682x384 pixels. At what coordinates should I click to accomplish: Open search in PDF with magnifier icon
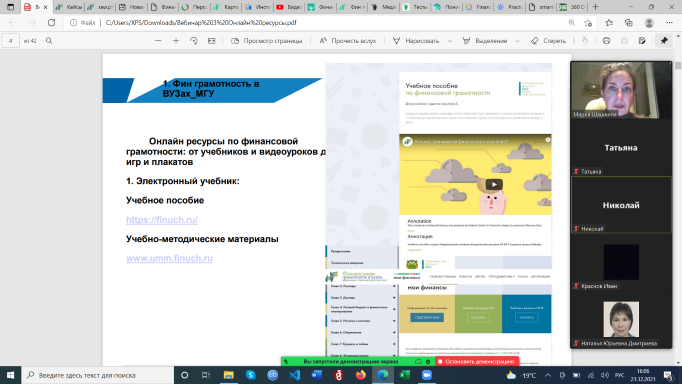pyautogui.click(x=49, y=40)
